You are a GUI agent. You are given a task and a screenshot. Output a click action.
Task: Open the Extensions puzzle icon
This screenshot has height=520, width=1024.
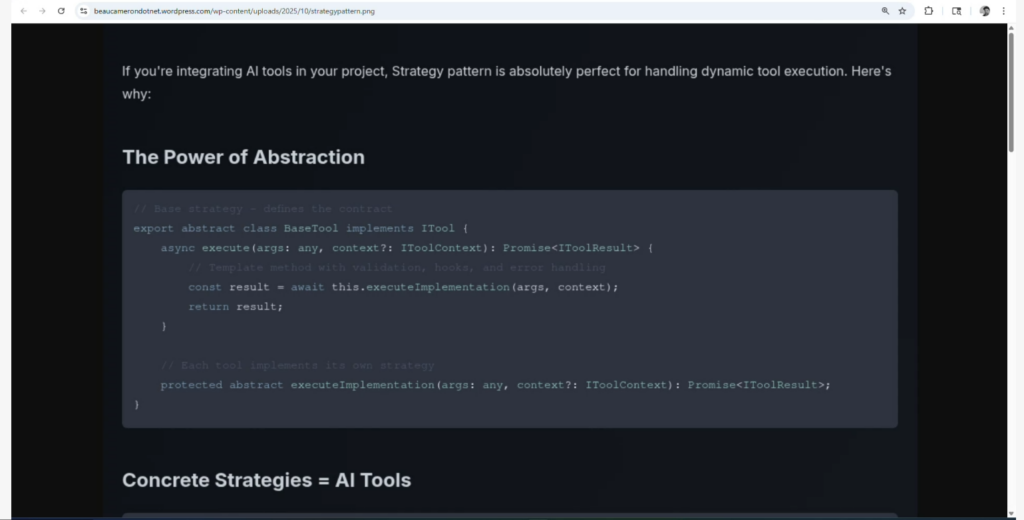point(929,11)
